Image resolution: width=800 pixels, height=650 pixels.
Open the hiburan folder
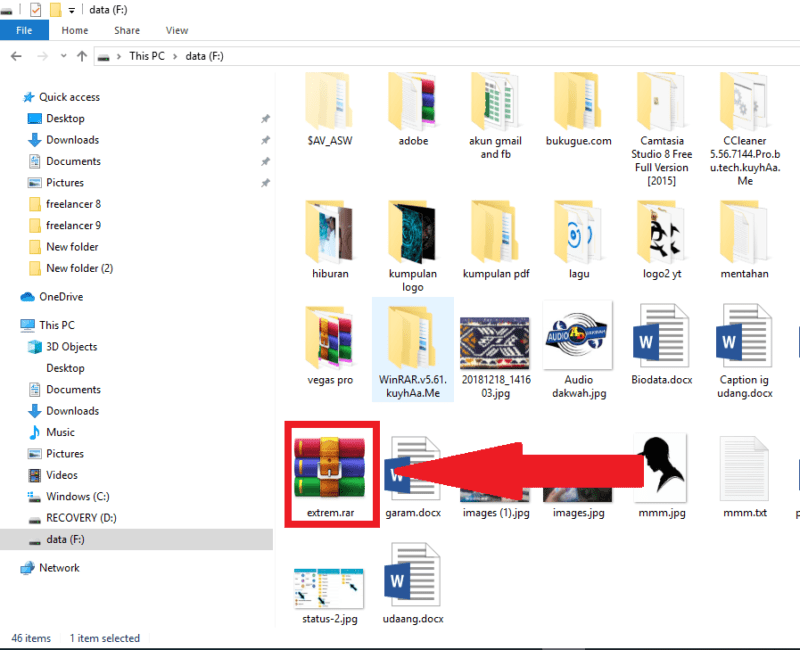pos(330,240)
